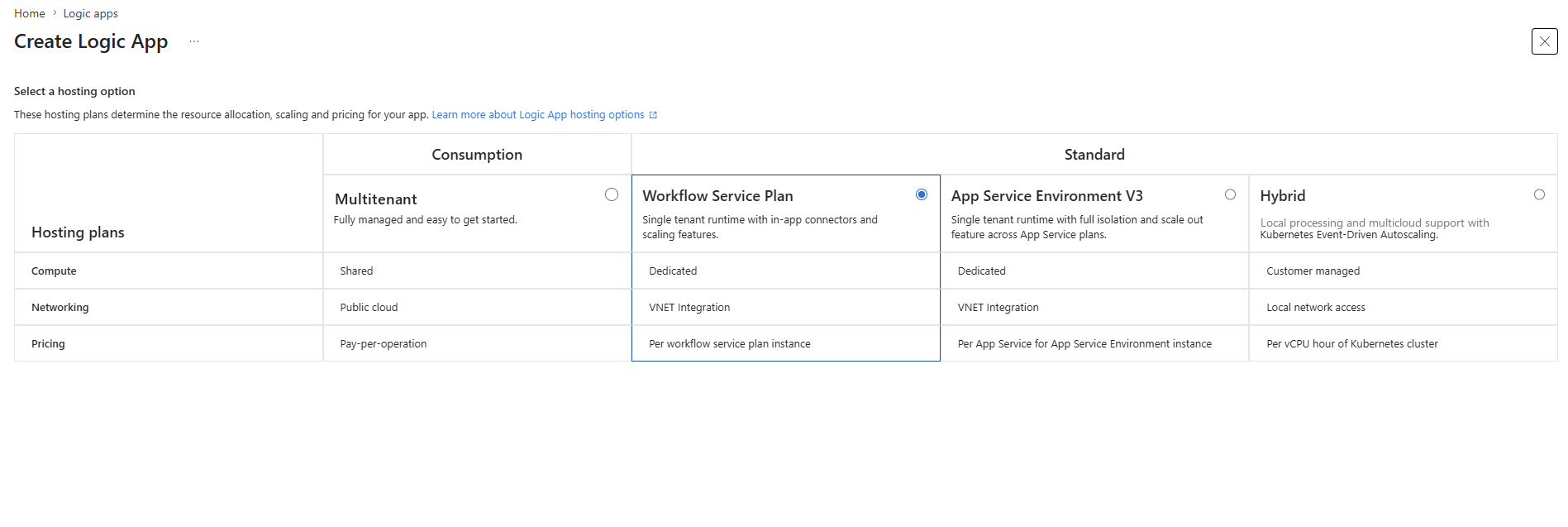Screen dimensions: 1568x527
Task: Click the App Service Environment V3 title
Action: click(x=1046, y=196)
